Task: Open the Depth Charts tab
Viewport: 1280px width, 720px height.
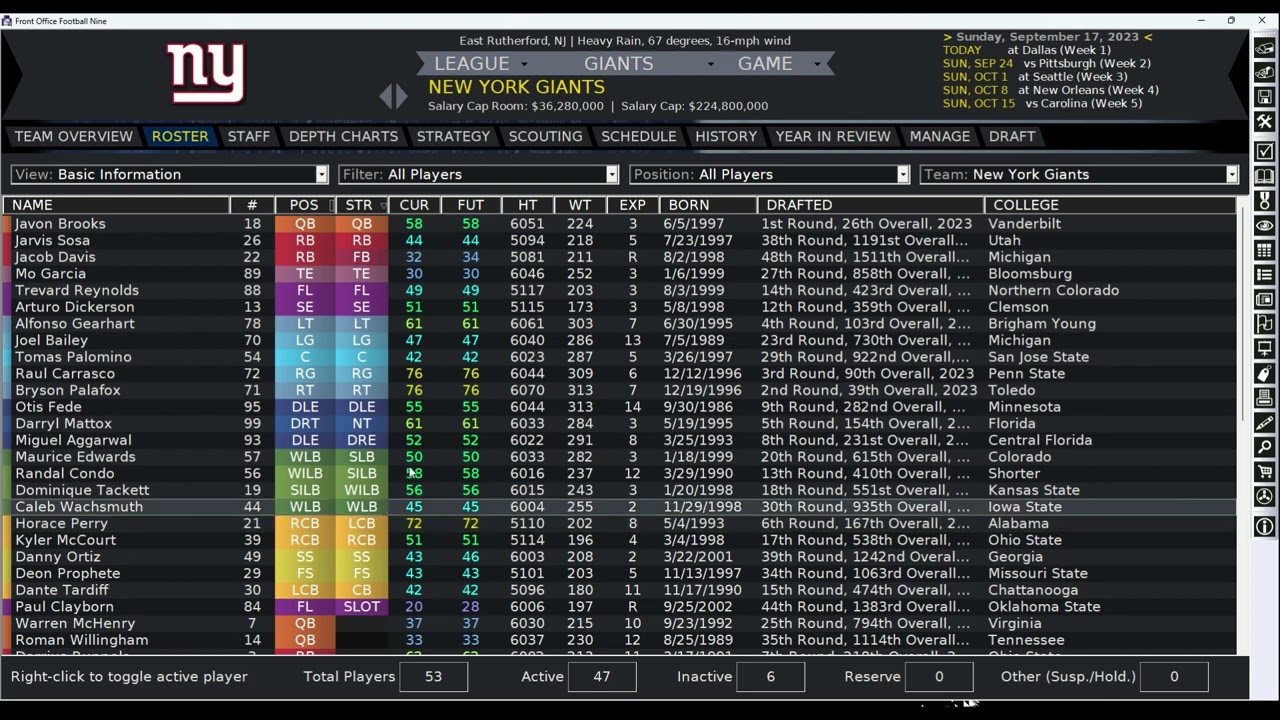Action: click(344, 136)
